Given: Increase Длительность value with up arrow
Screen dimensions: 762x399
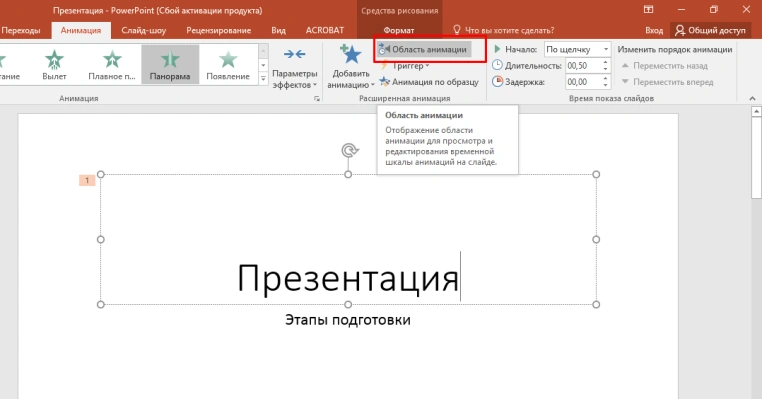Looking at the screenshot, I should click(x=605, y=62).
